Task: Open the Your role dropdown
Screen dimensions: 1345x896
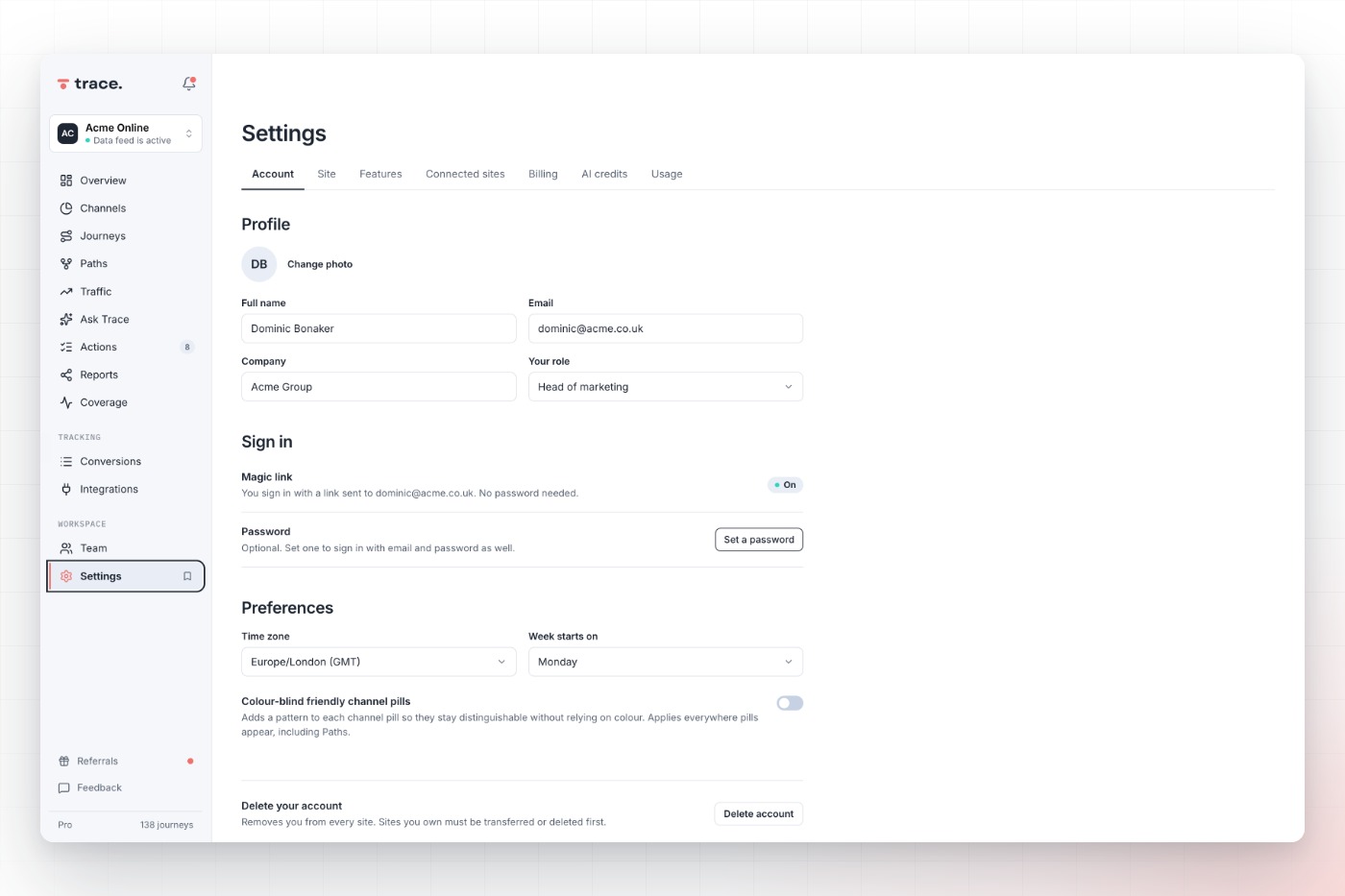Action: pyautogui.click(x=666, y=387)
